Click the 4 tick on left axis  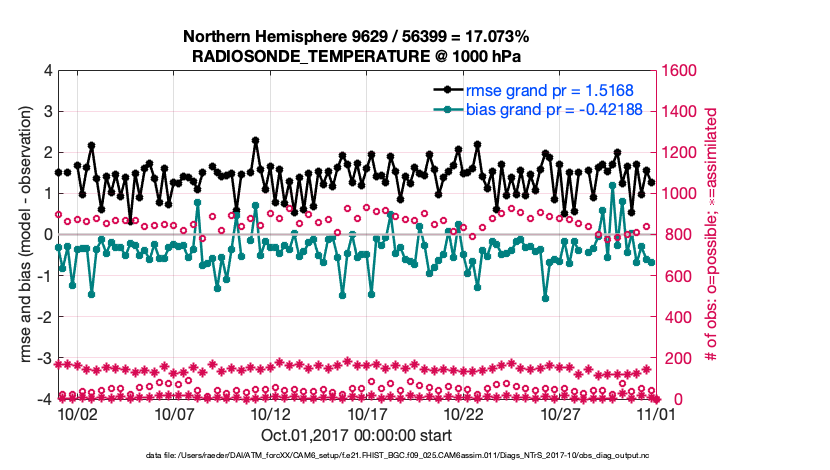point(47,71)
